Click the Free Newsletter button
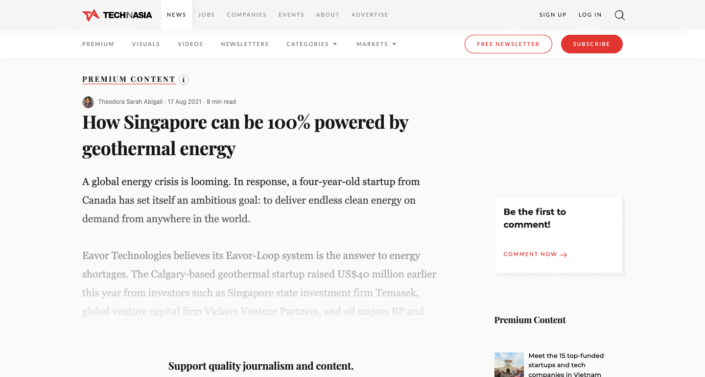The height and width of the screenshot is (377, 705). 508,44
